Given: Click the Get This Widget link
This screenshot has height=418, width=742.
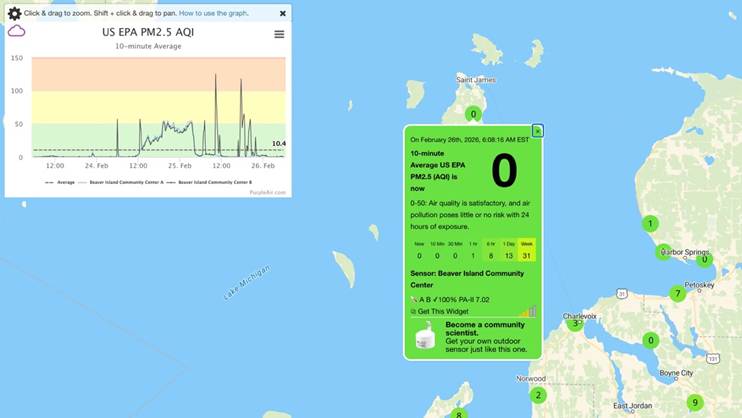Looking at the screenshot, I should [x=443, y=311].
